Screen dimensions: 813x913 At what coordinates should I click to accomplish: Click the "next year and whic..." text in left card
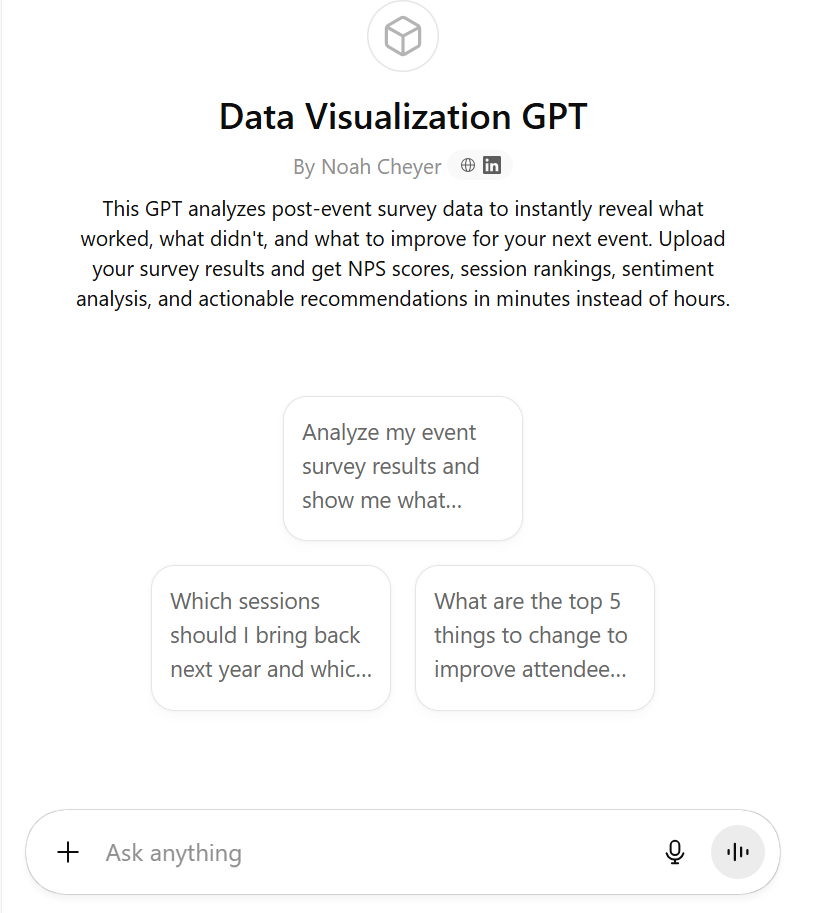tap(270, 670)
